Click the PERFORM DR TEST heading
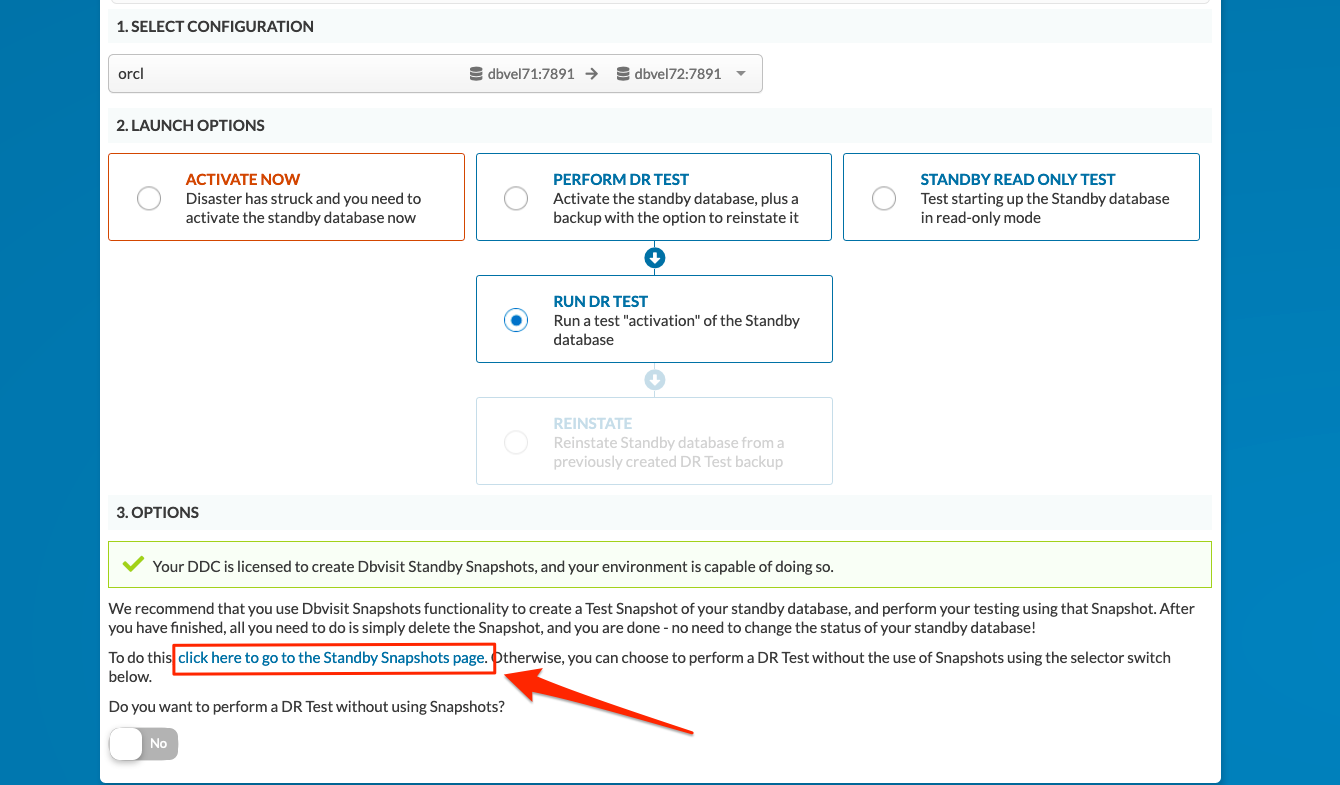This screenshot has width=1340, height=785. point(621,179)
